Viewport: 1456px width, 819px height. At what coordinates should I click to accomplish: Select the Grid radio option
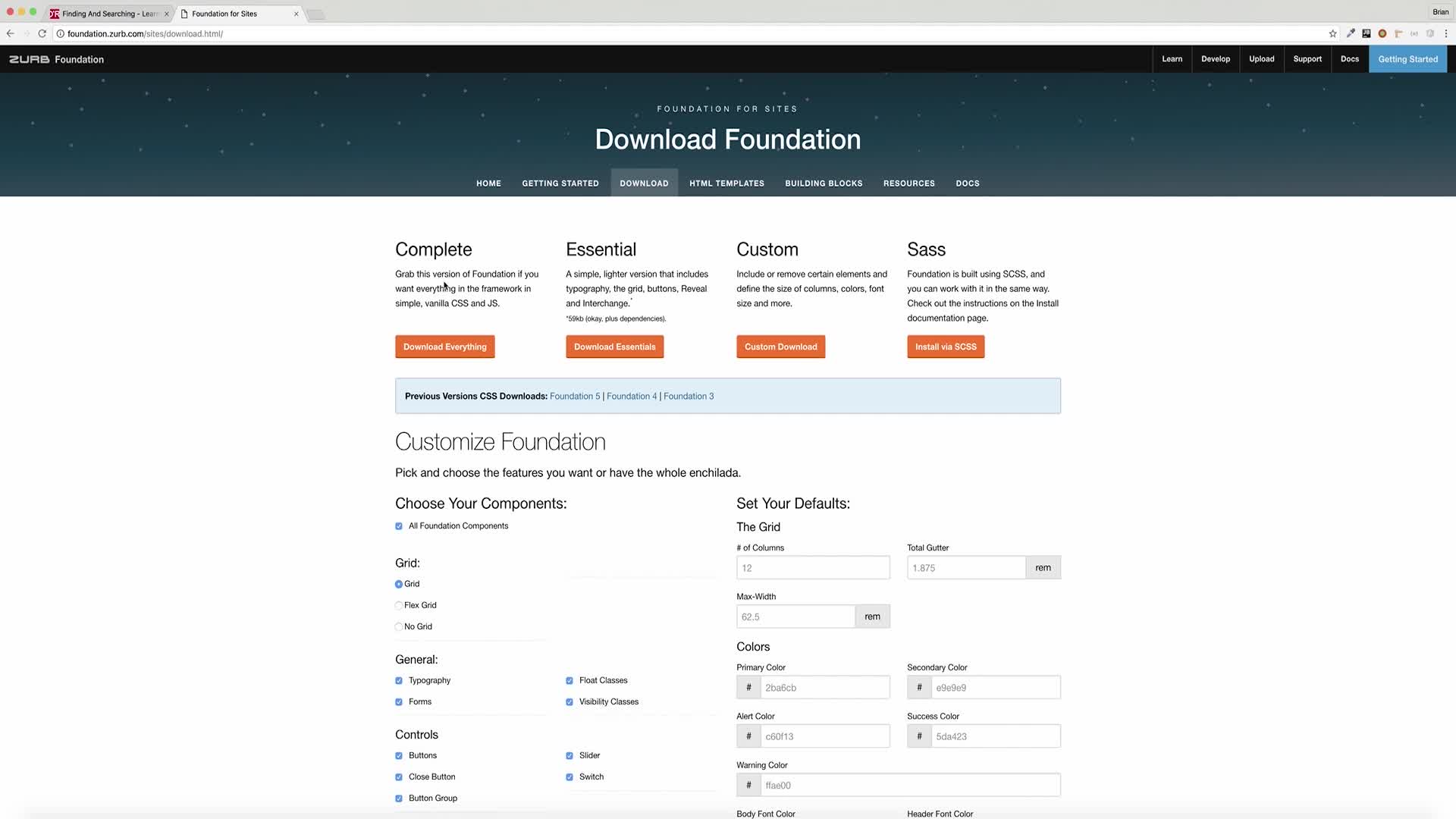point(399,584)
